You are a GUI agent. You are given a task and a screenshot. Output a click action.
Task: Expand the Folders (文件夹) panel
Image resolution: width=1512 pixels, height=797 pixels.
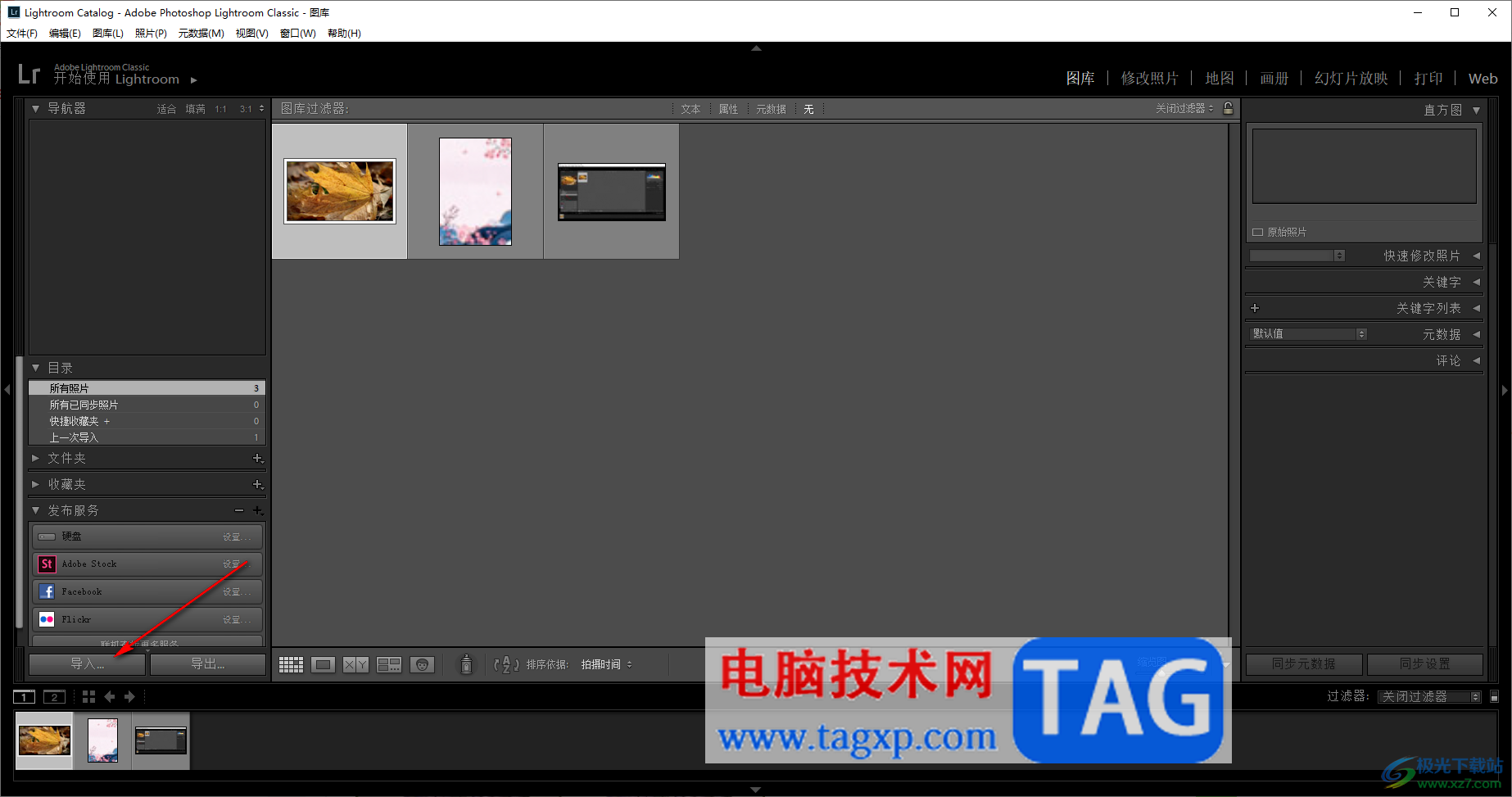tap(35, 459)
